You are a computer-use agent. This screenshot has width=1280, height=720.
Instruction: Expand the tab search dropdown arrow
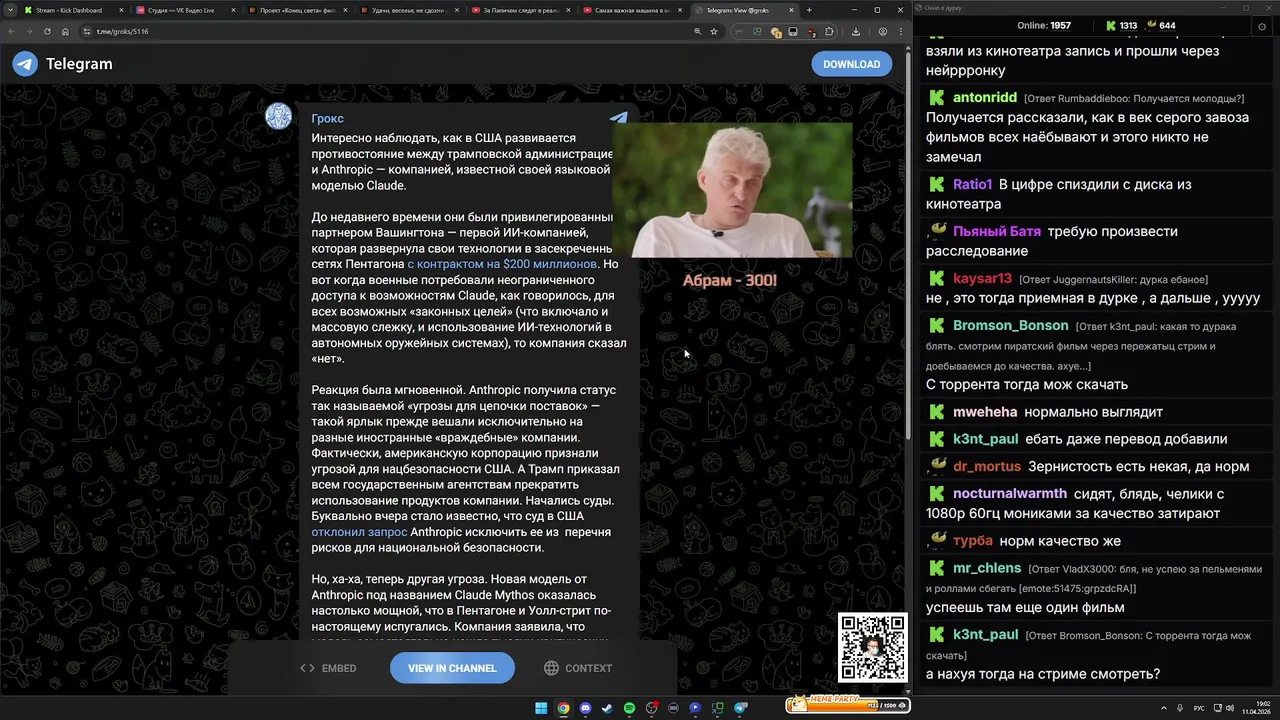click(9, 10)
